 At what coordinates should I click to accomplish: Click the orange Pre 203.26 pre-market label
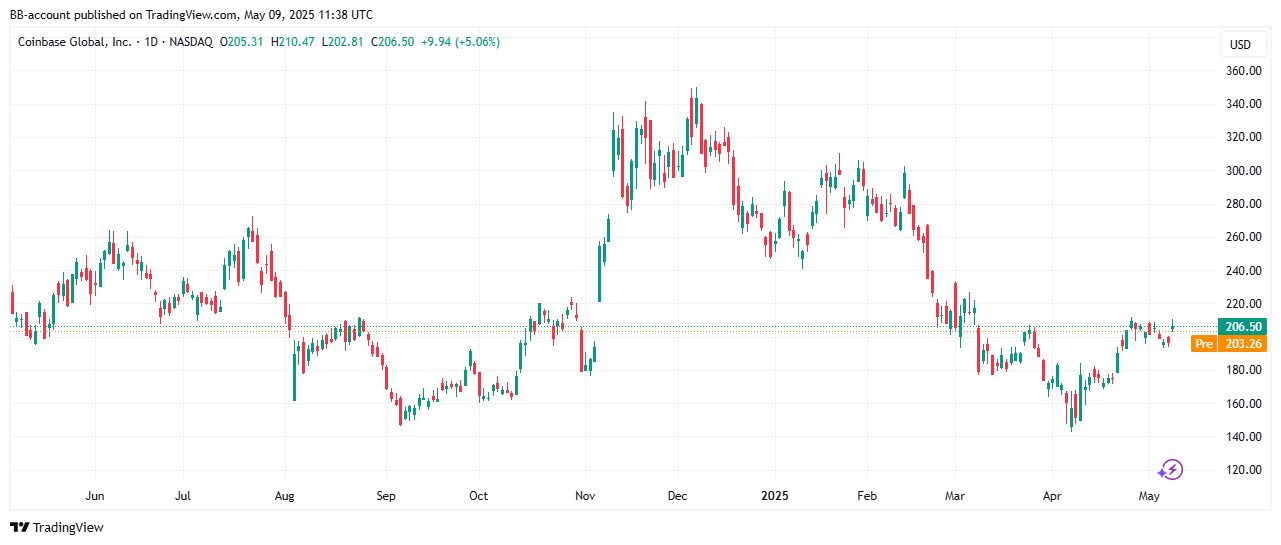(1229, 344)
